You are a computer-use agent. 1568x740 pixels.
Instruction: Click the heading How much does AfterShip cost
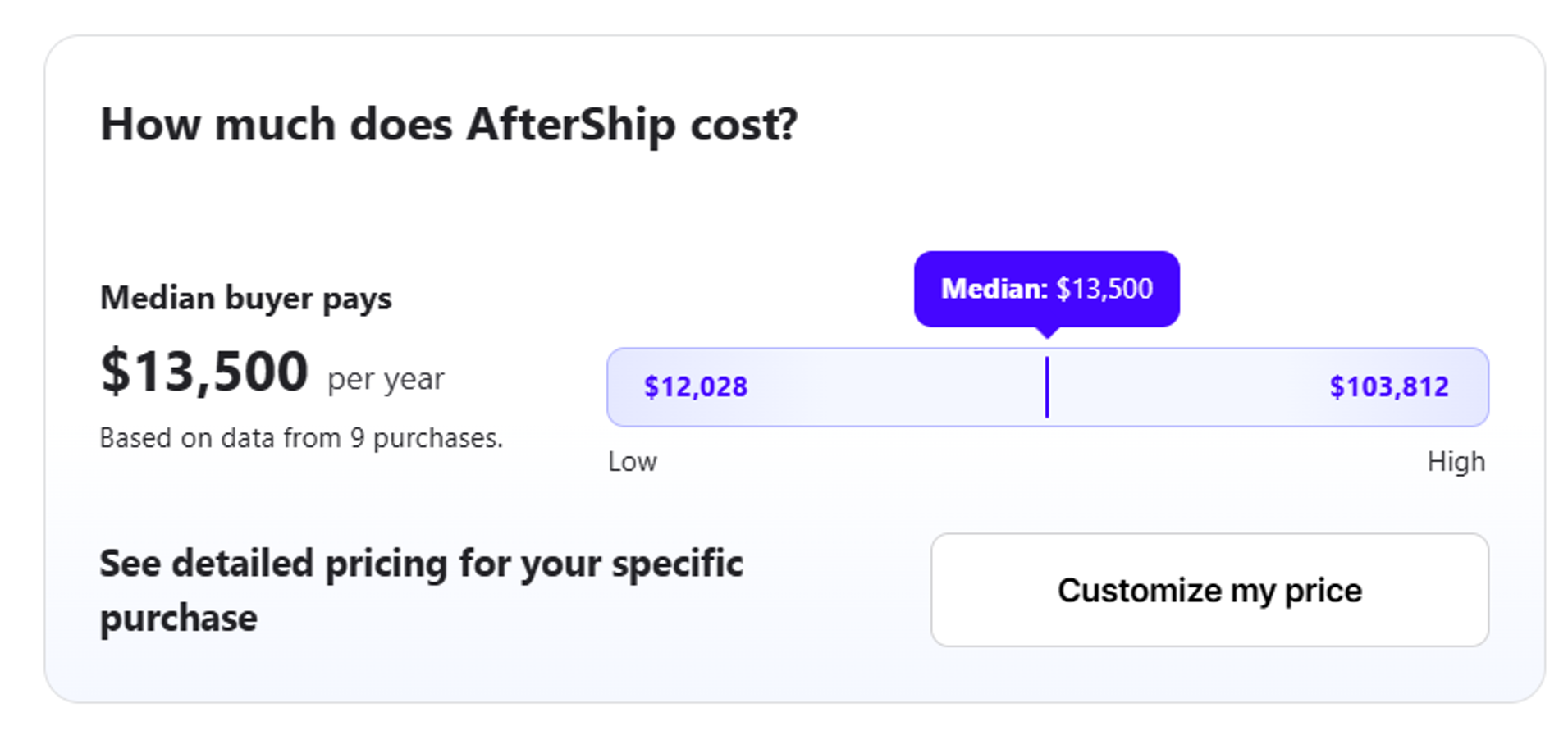coord(450,124)
